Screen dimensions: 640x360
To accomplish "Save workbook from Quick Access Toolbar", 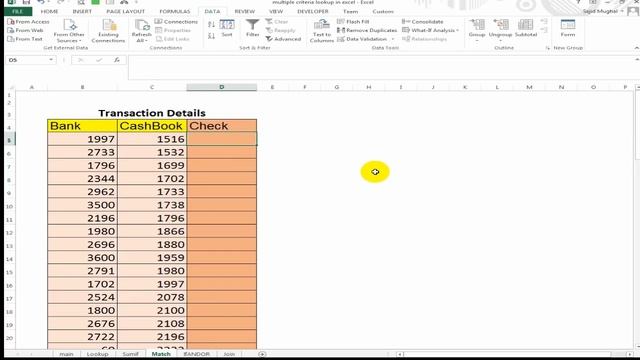I will pos(26,2).
